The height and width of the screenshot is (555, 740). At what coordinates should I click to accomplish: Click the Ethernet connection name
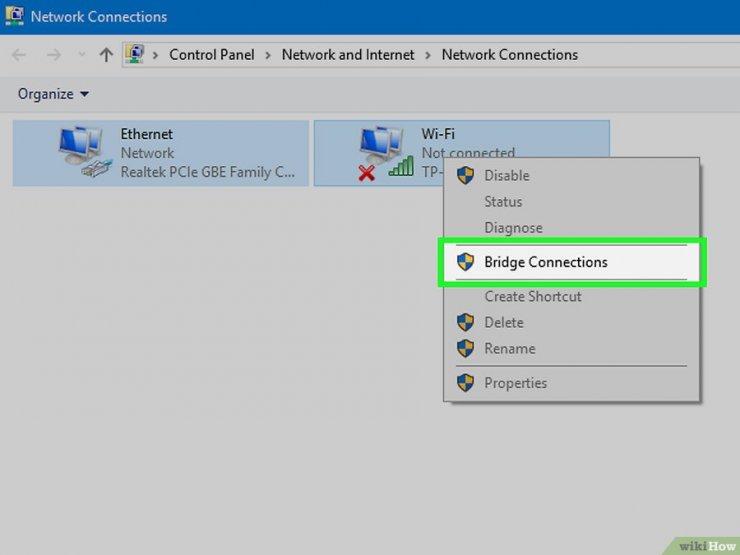[147, 134]
